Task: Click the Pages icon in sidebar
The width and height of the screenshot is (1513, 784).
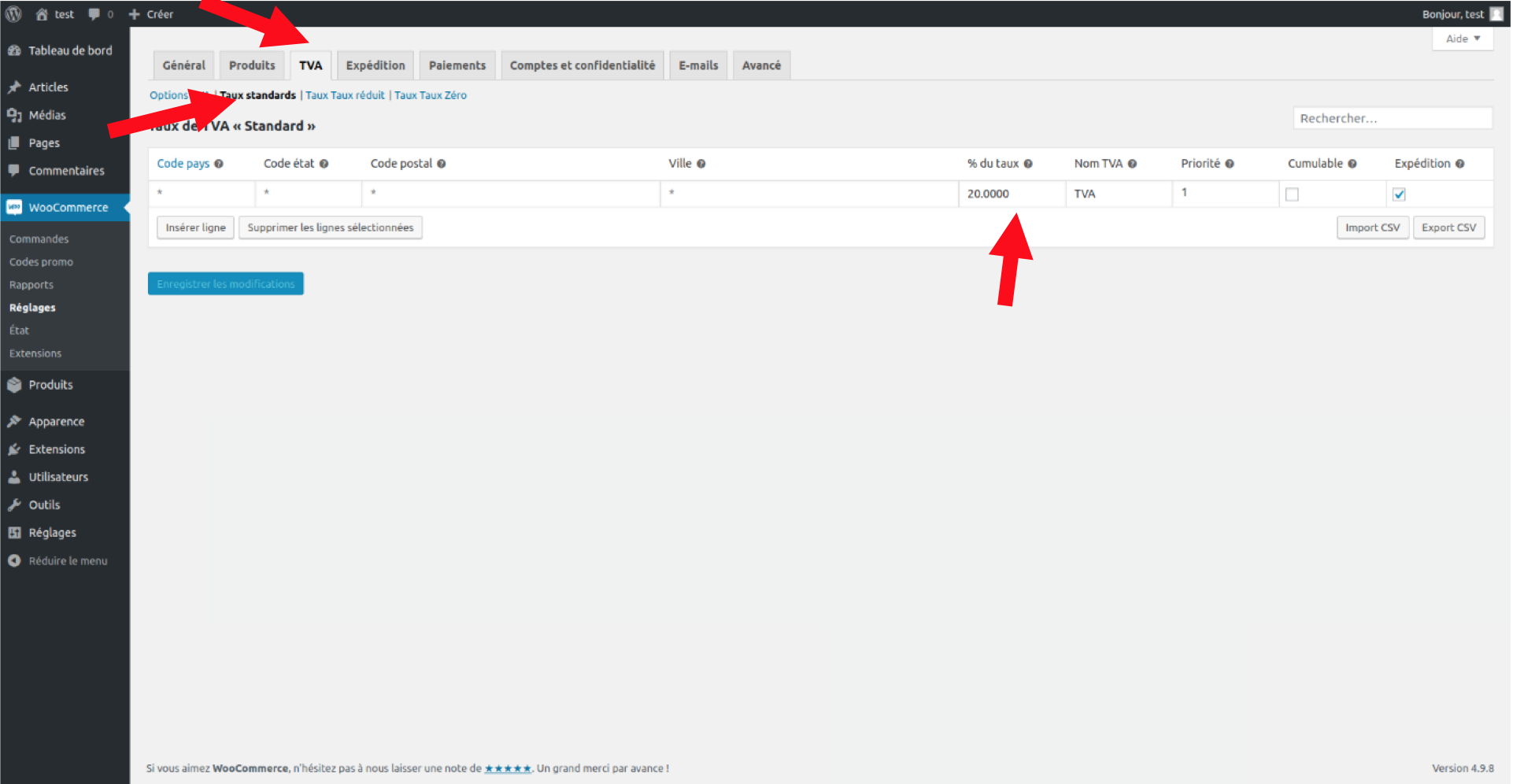Action: click(14, 143)
